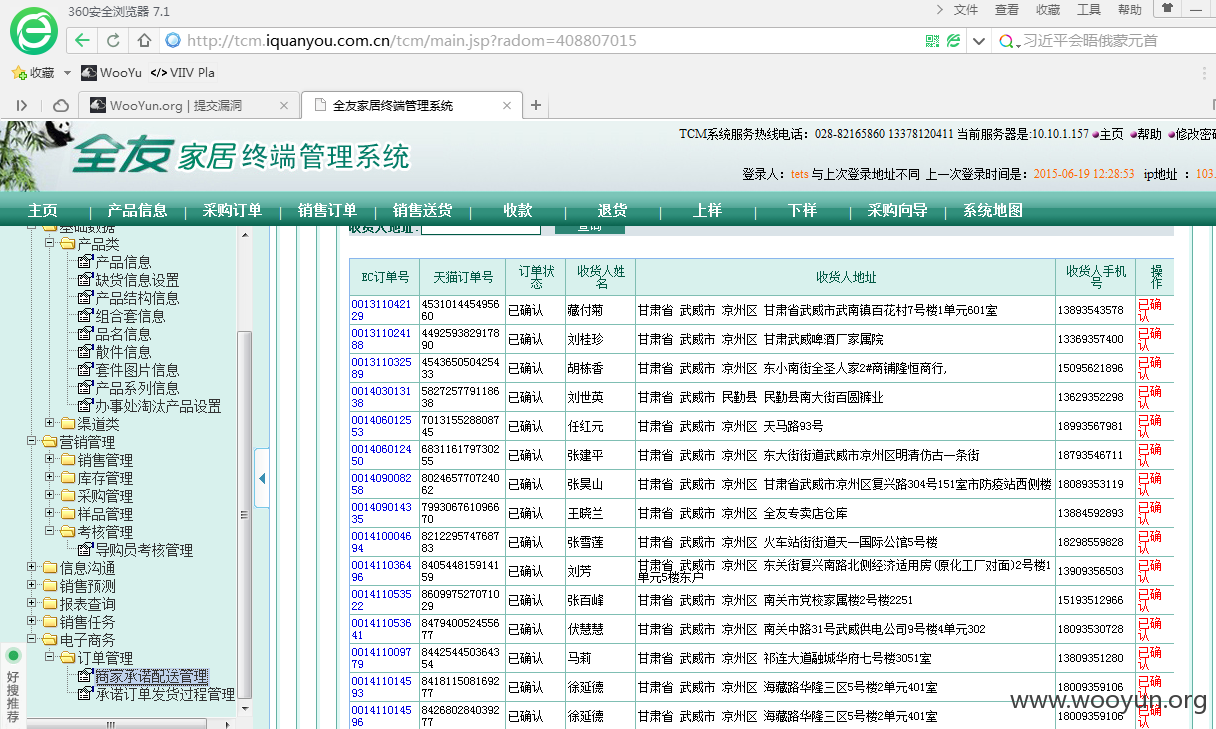The image size is (1216, 729).
Task: Open a new browser tab with plus icon
Action: [x=536, y=105]
